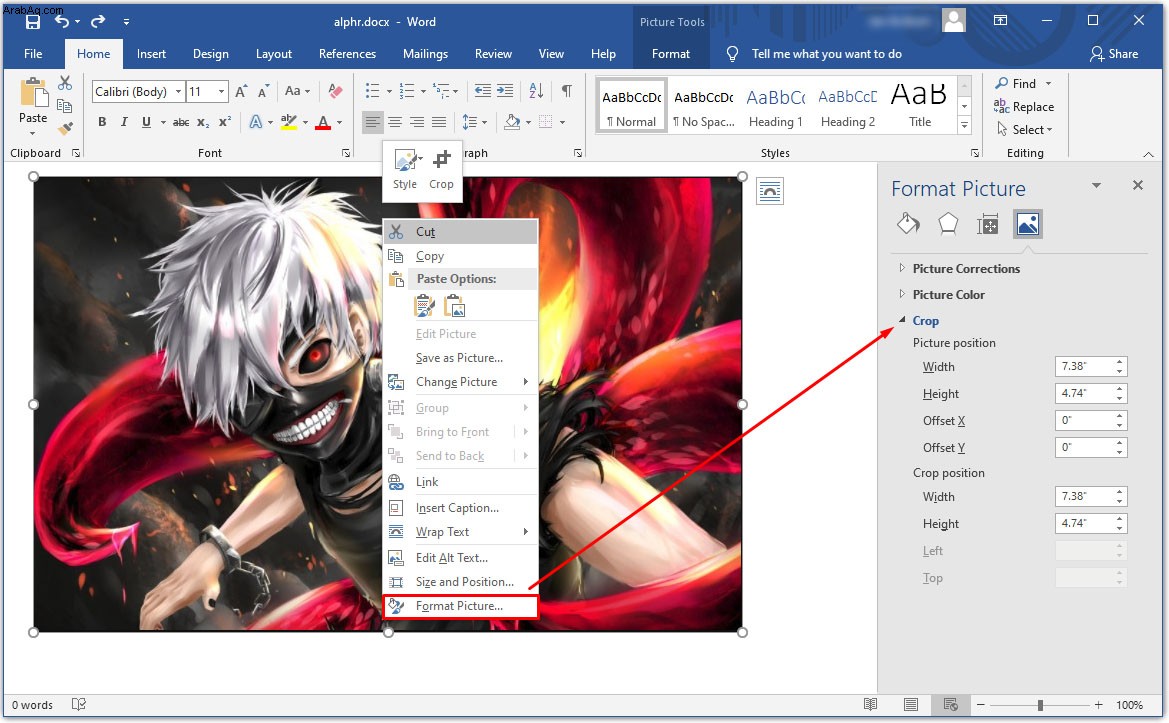Viewport: 1169px width, 723px height.
Task: Apply the Title style
Action: click(x=920, y=106)
